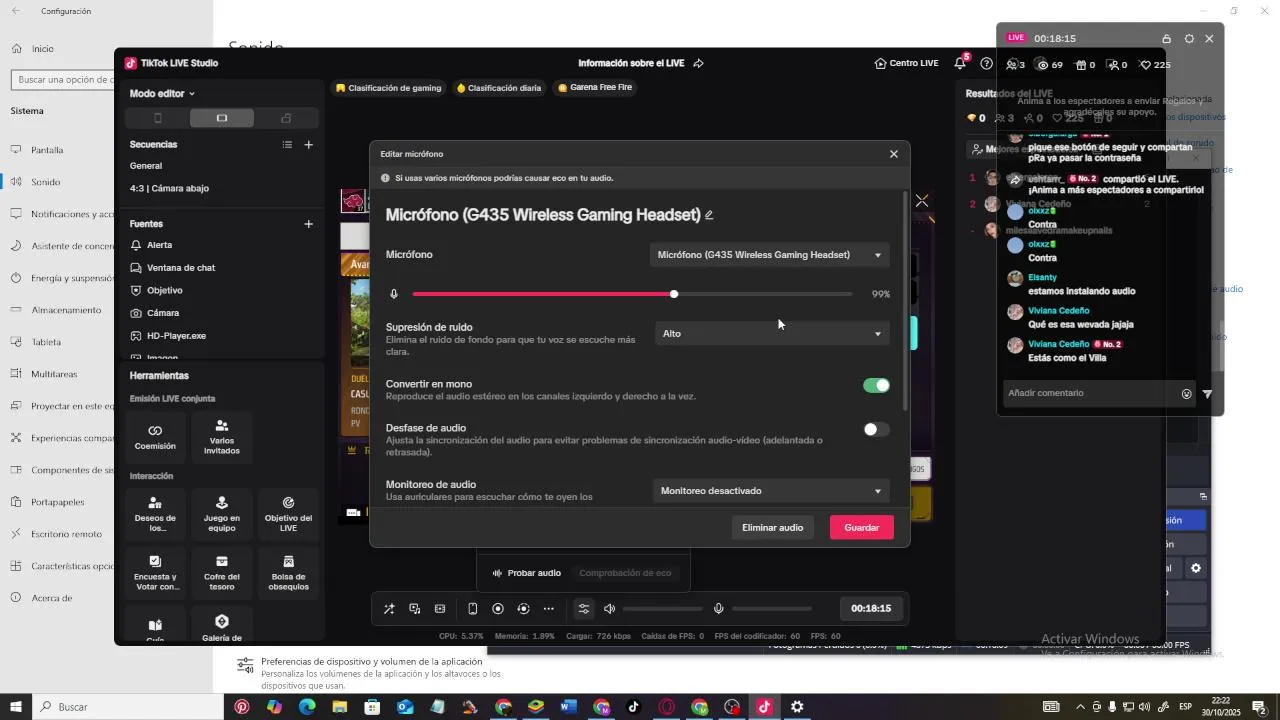Open the Cofre del tesoro tool

[x=222, y=573]
